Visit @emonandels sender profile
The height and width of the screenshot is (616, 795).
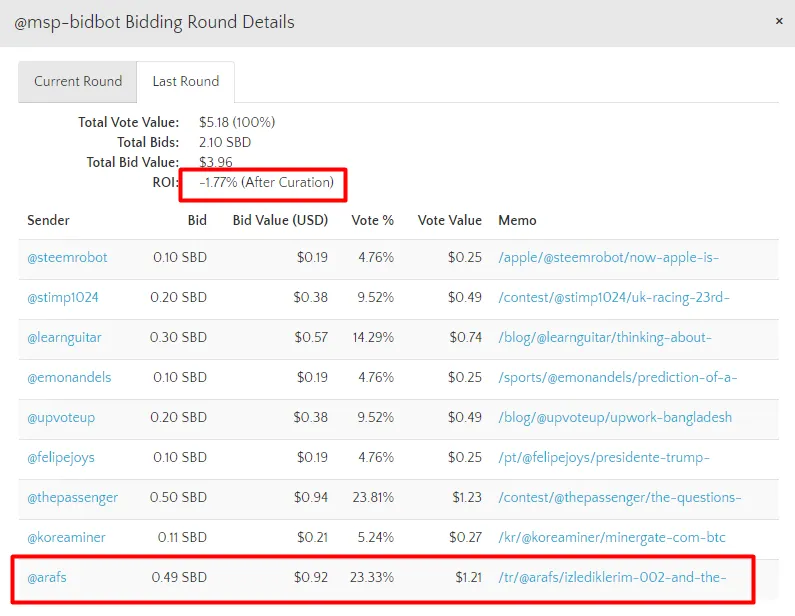tap(69, 378)
